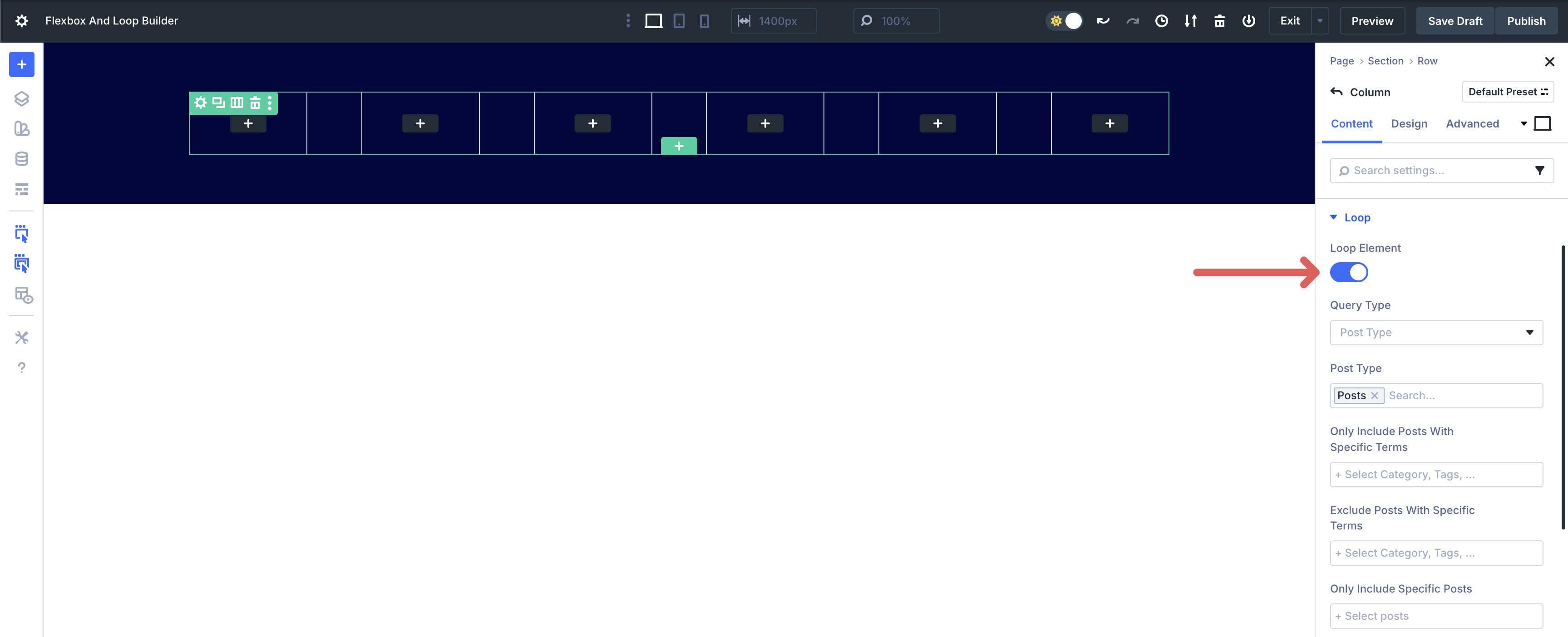This screenshot has width=1568, height=637.
Task: Open the revision history panel
Action: tap(1161, 21)
